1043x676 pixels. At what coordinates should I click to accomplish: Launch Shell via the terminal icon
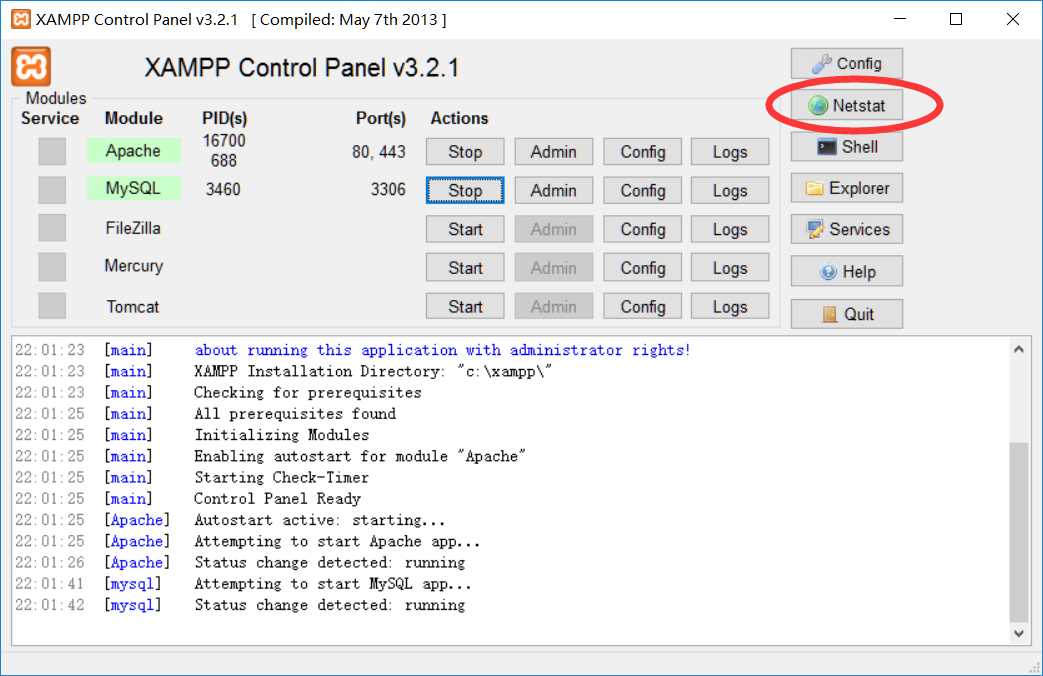(x=846, y=146)
